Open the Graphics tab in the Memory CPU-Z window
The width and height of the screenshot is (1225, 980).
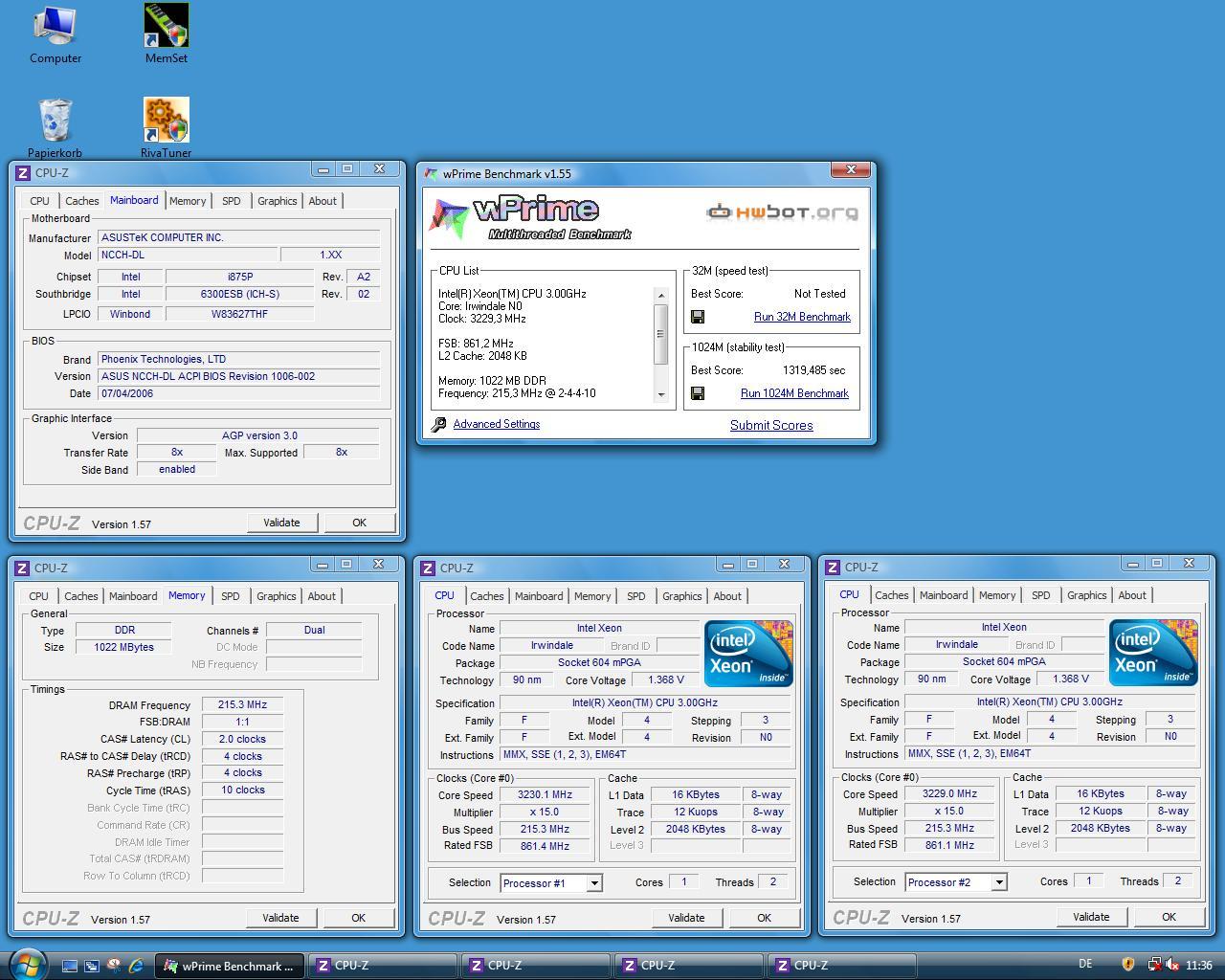(277, 596)
